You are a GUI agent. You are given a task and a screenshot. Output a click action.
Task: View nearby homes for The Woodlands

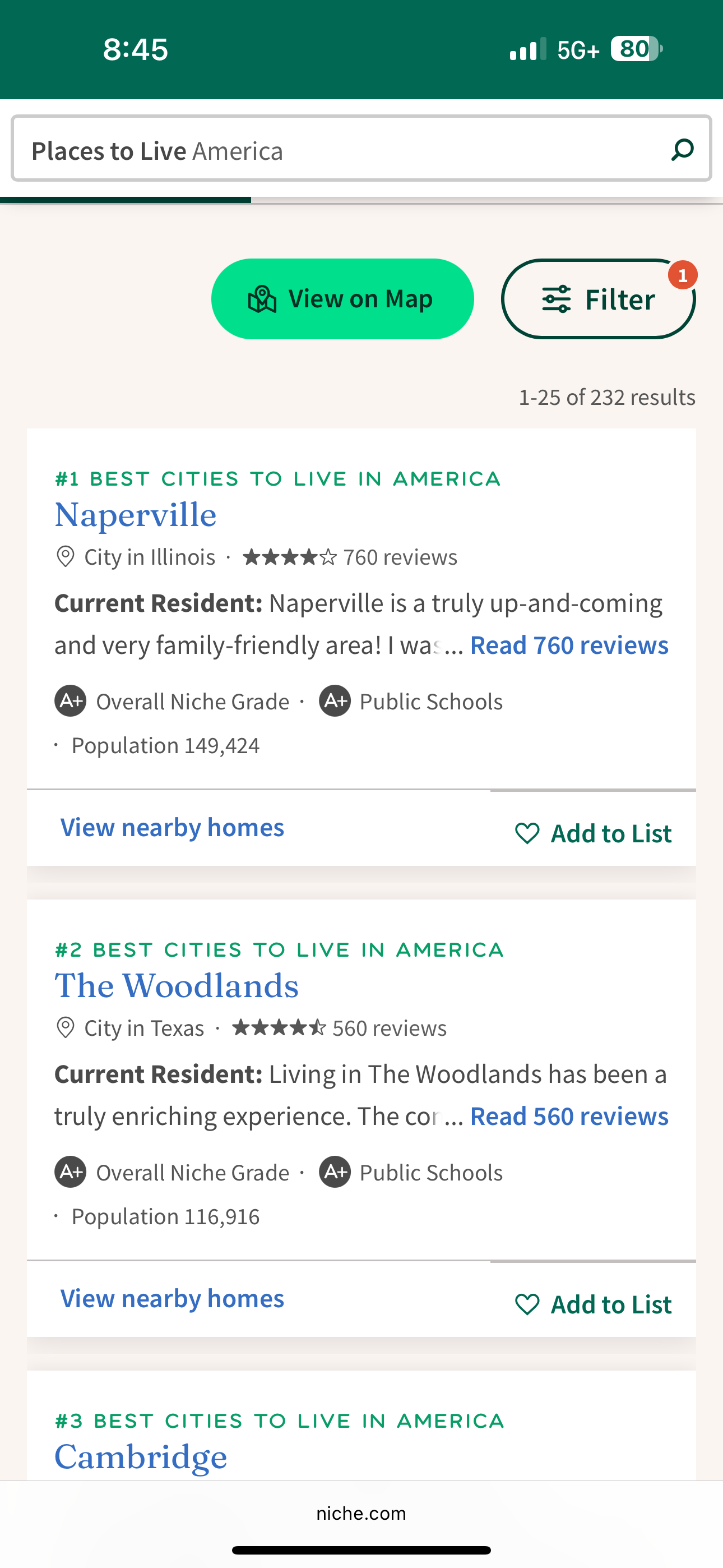coord(172,1299)
